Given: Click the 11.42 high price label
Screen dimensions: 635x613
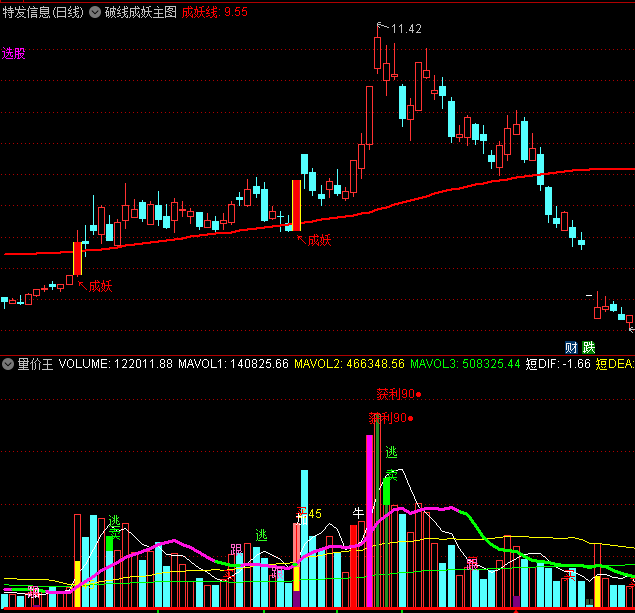Looking at the screenshot, I should (x=406, y=29).
